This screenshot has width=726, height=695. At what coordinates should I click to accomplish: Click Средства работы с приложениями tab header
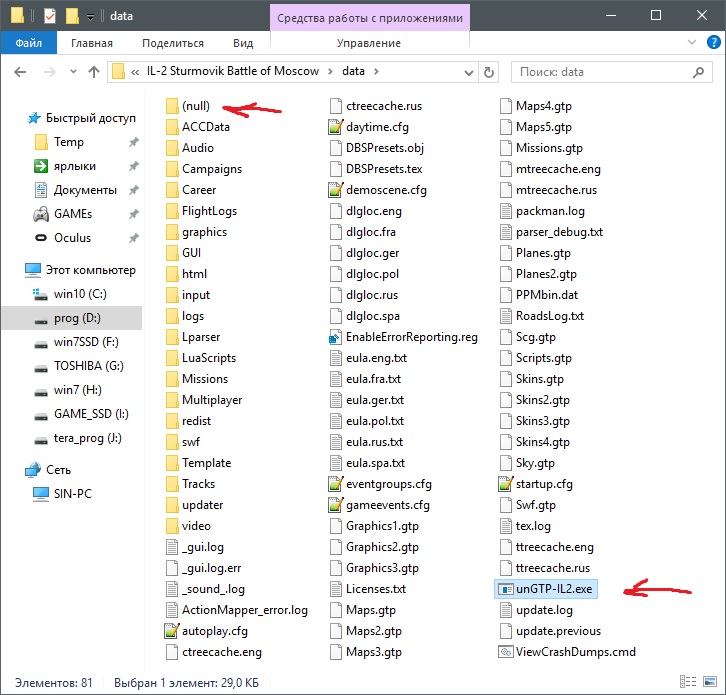370,18
